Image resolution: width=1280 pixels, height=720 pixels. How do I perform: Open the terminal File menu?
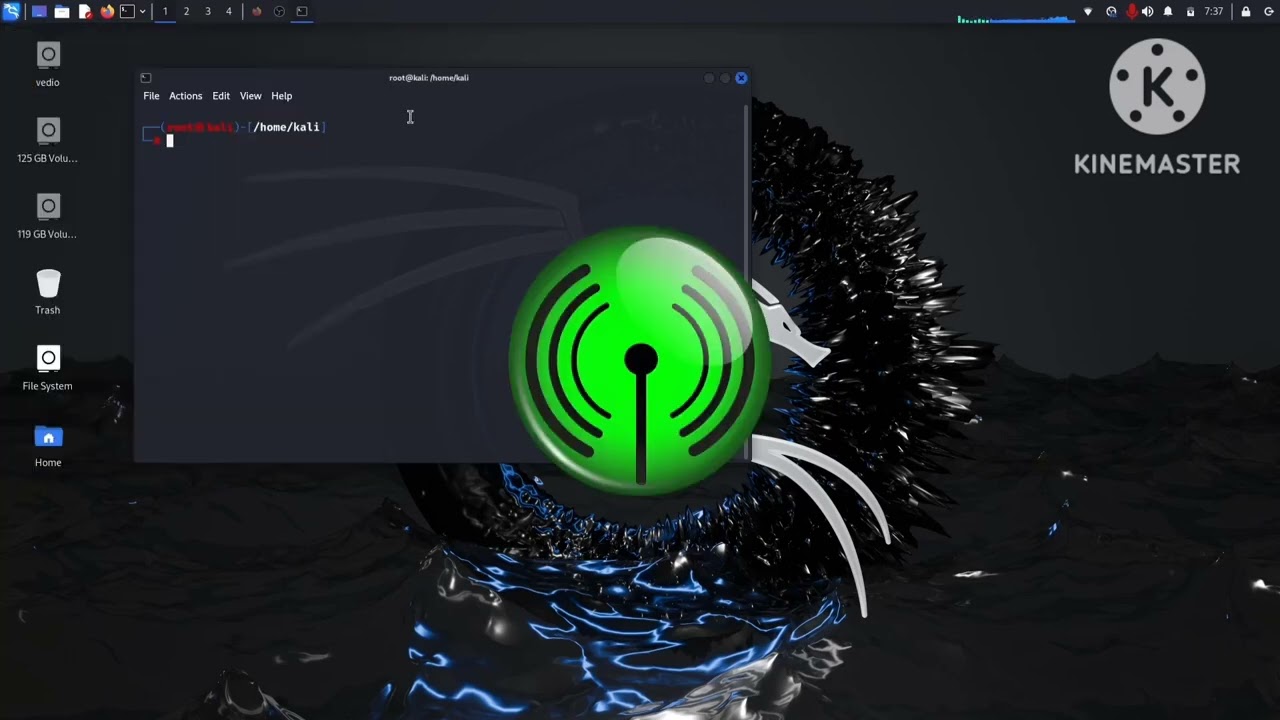[151, 96]
